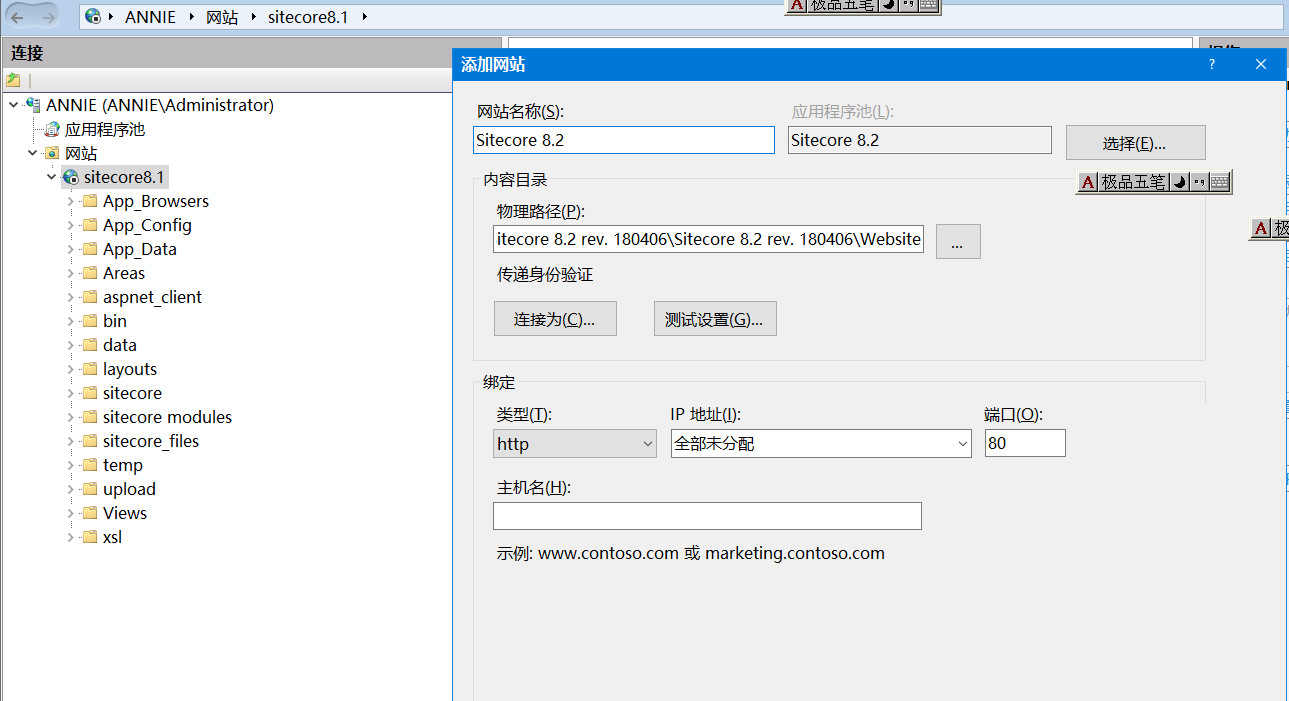Click the 应用程序池 application pools icon

(52, 129)
